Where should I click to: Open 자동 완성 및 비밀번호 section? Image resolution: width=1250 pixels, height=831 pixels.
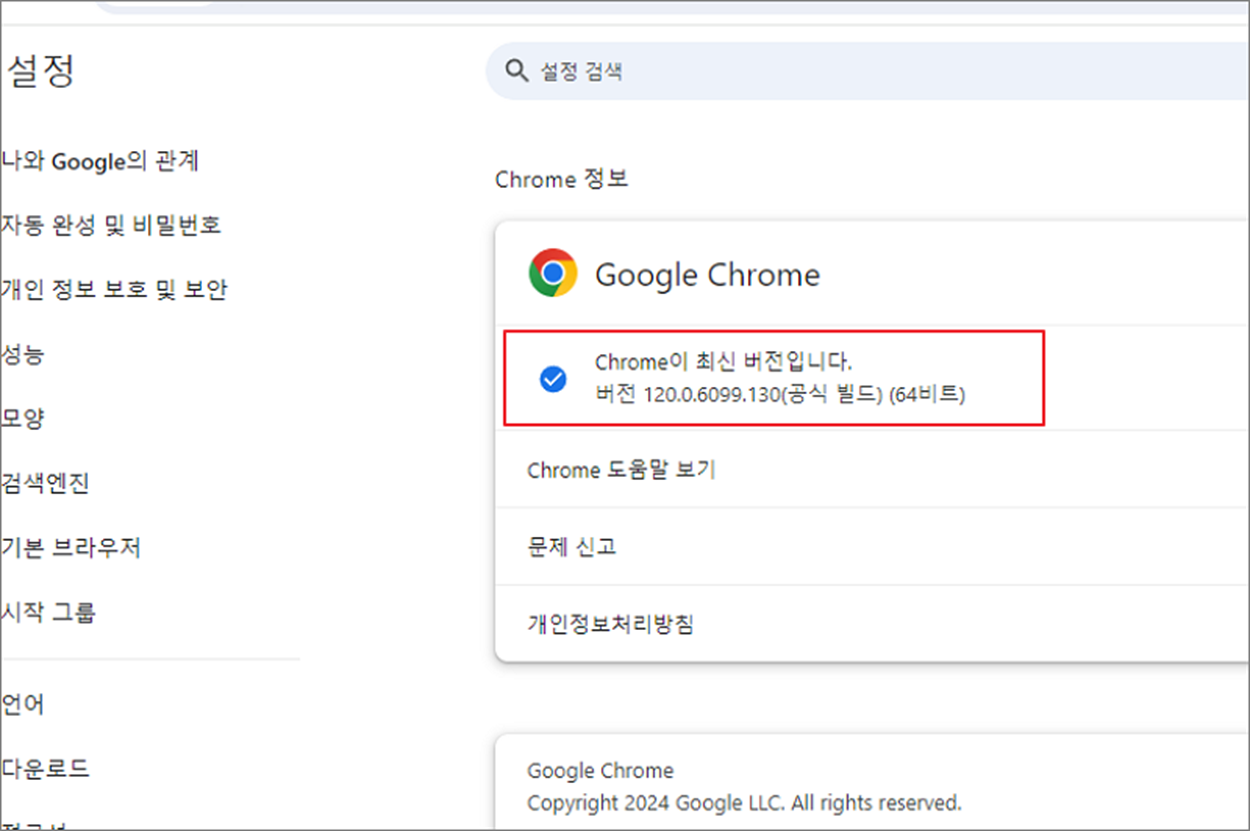point(111,225)
